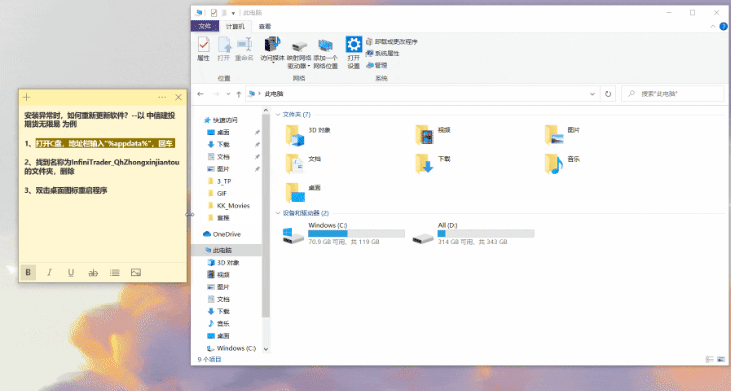The image size is (731, 391).
Task: Go up one level with up arrow
Action: [239, 94]
